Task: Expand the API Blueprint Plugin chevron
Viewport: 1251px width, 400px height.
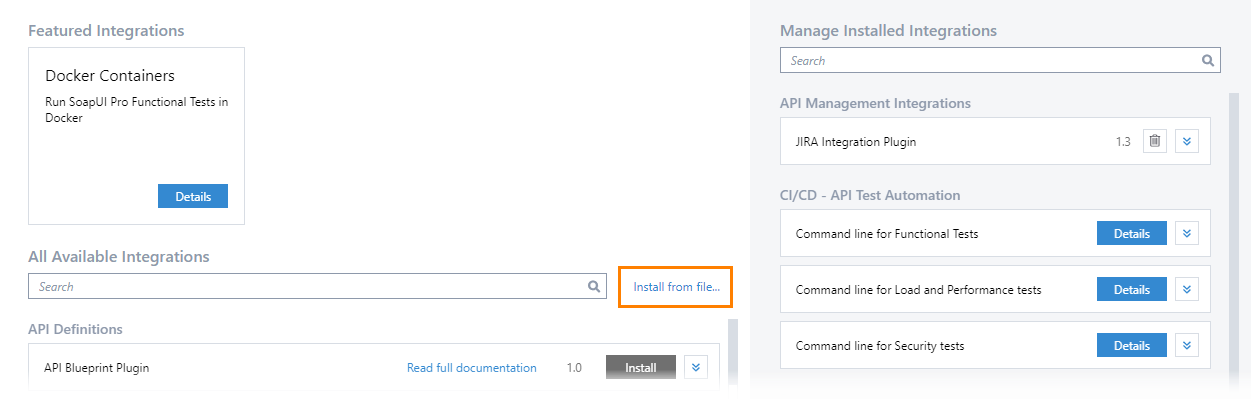Action: [x=696, y=367]
